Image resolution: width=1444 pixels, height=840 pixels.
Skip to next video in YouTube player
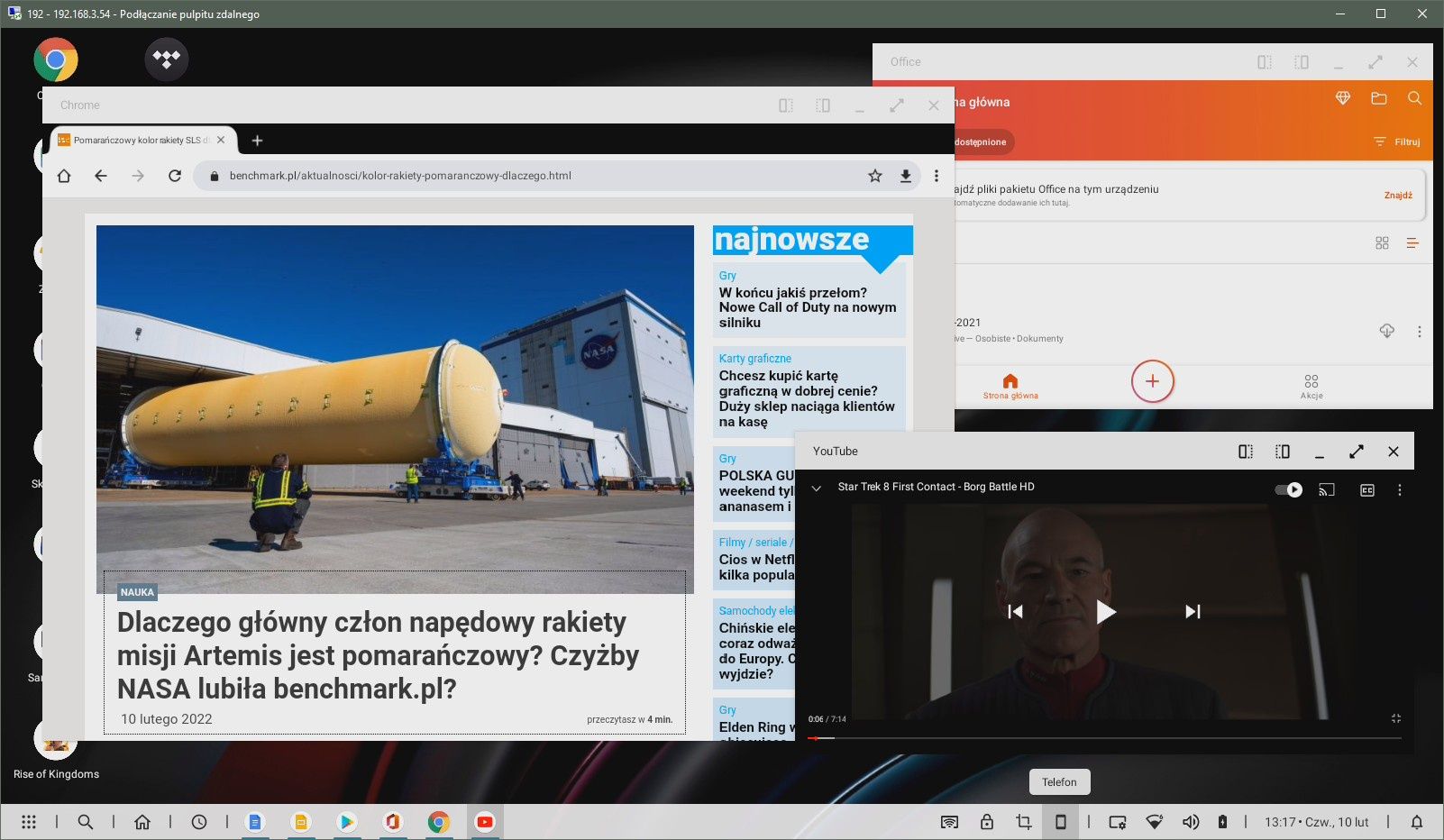pos(1193,612)
